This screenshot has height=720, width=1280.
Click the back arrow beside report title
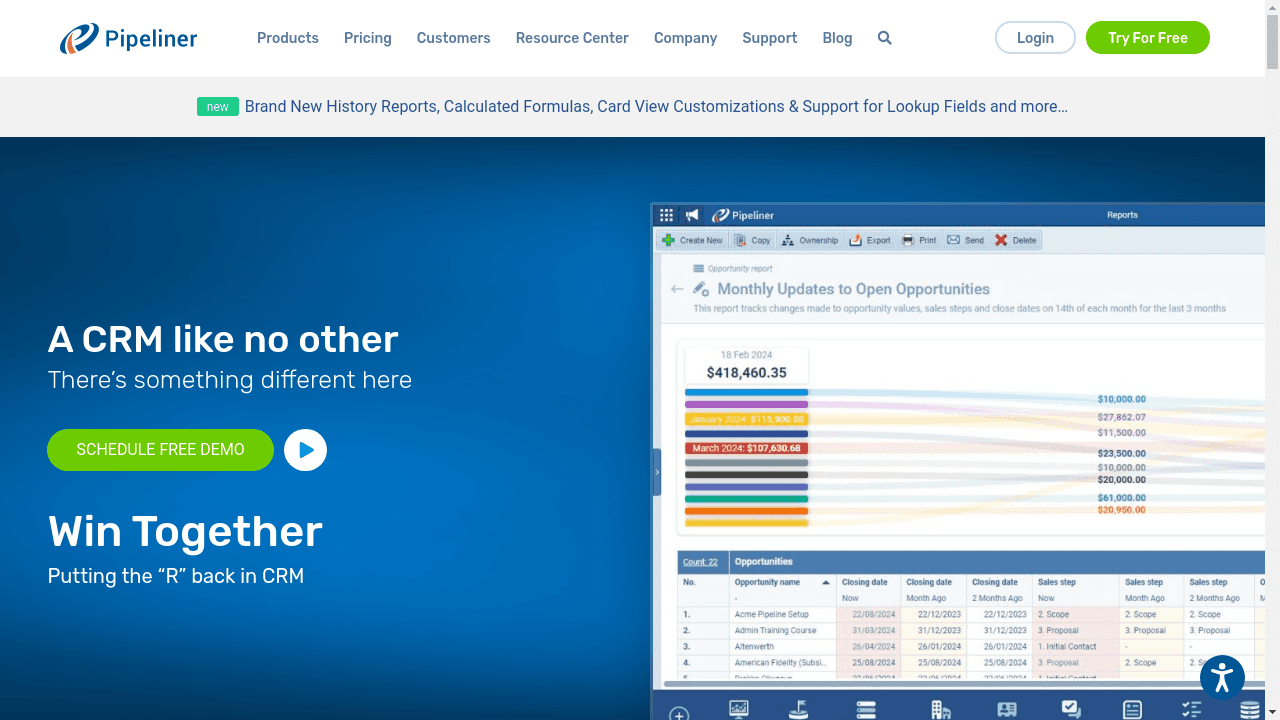point(677,289)
